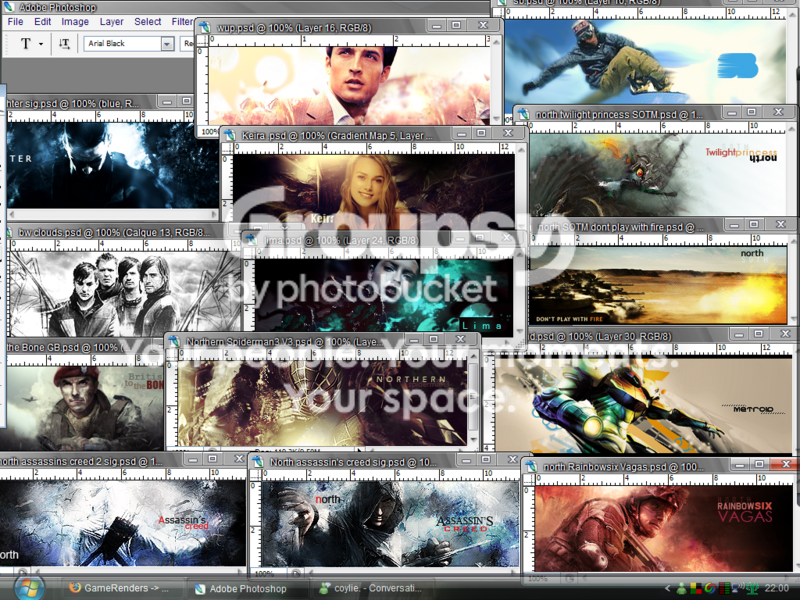Click the Adobe Photoshop title bar feather icon
The width and height of the screenshot is (800, 600).
click(x=9, y=7)
